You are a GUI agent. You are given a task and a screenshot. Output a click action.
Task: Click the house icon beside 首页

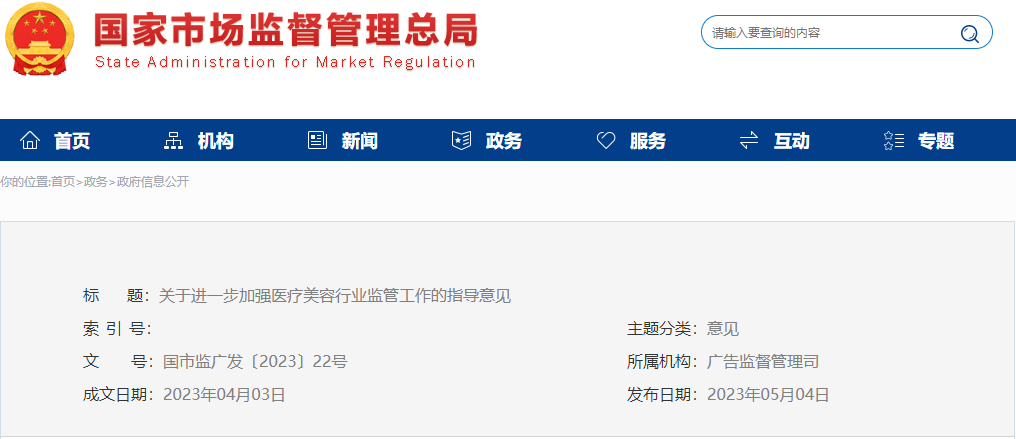pos(30,141)
